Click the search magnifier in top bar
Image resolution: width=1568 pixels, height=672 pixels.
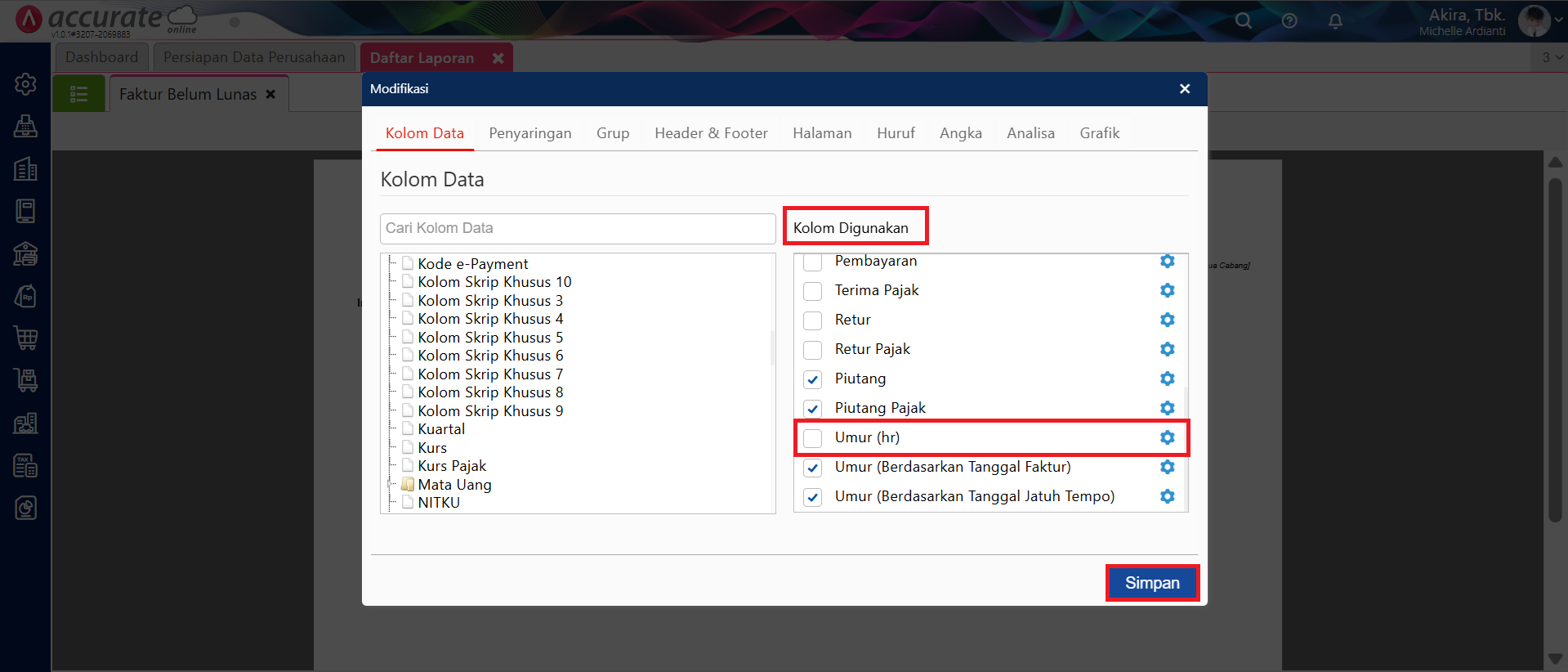1243,21
